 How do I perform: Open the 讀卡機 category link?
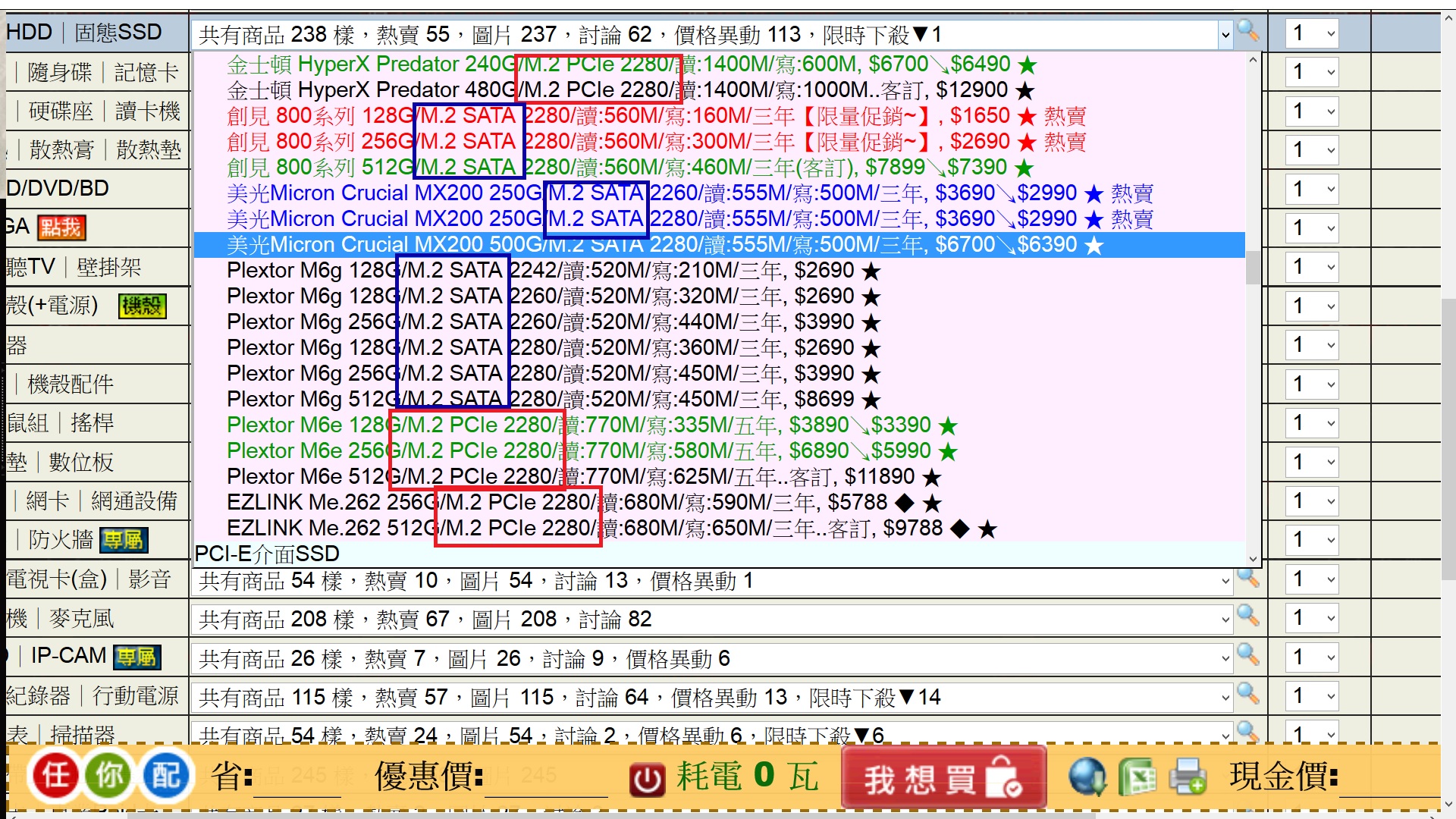[148, 111]
